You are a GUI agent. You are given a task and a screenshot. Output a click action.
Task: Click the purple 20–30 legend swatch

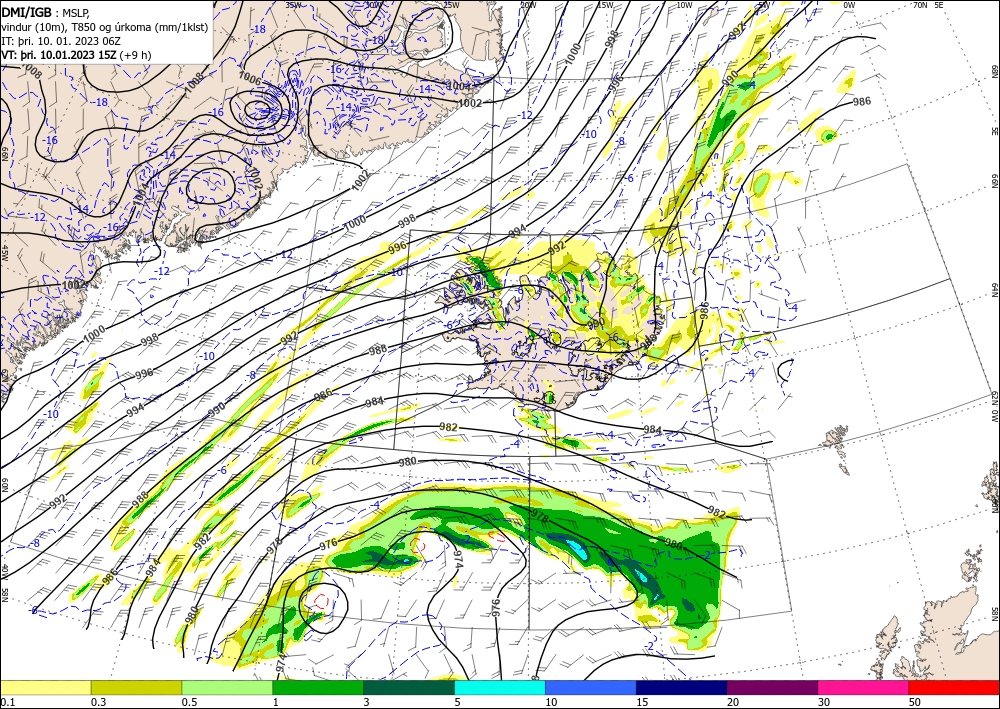click(772, 687)
